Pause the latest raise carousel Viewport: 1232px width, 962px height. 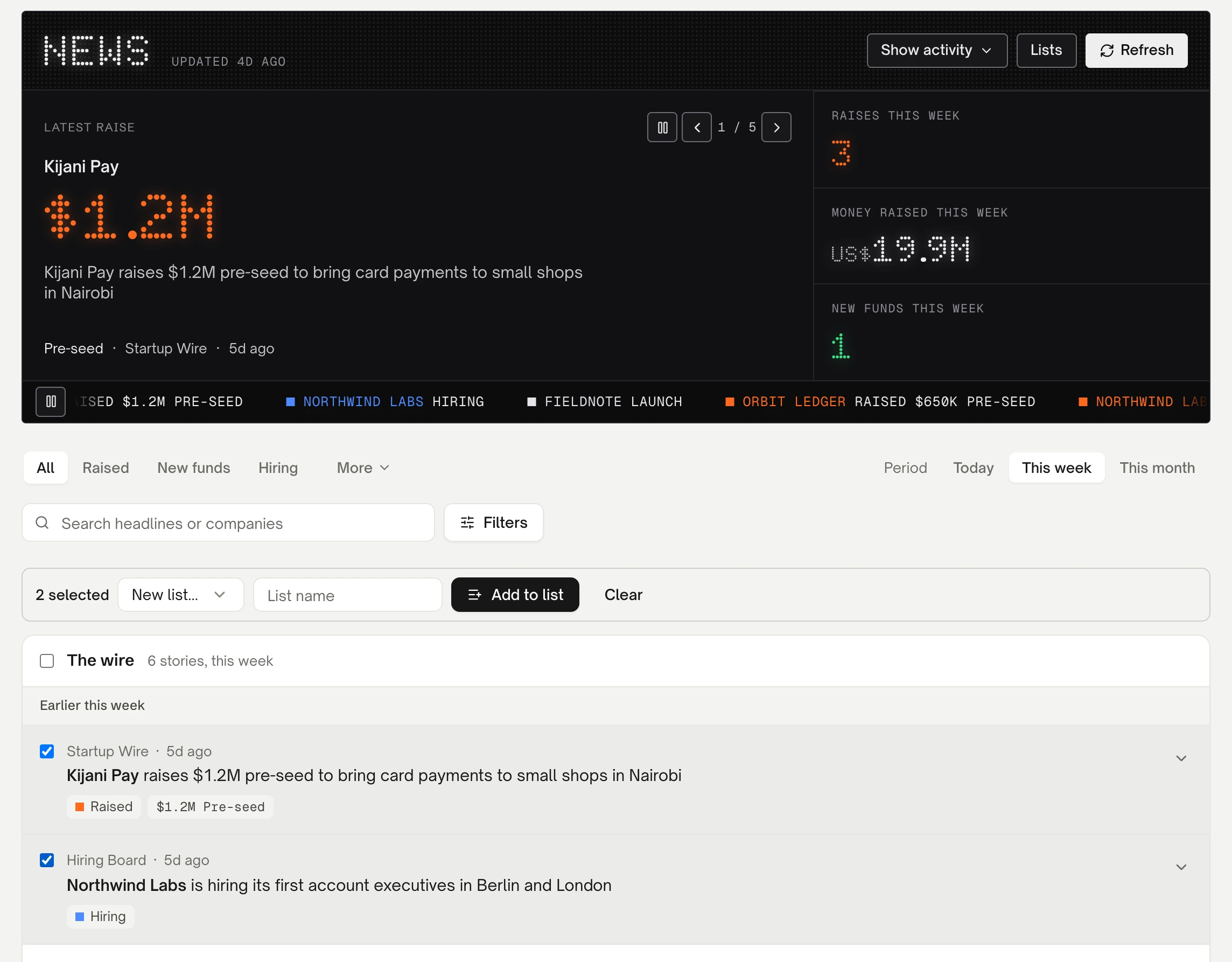[x=662, y=128]
